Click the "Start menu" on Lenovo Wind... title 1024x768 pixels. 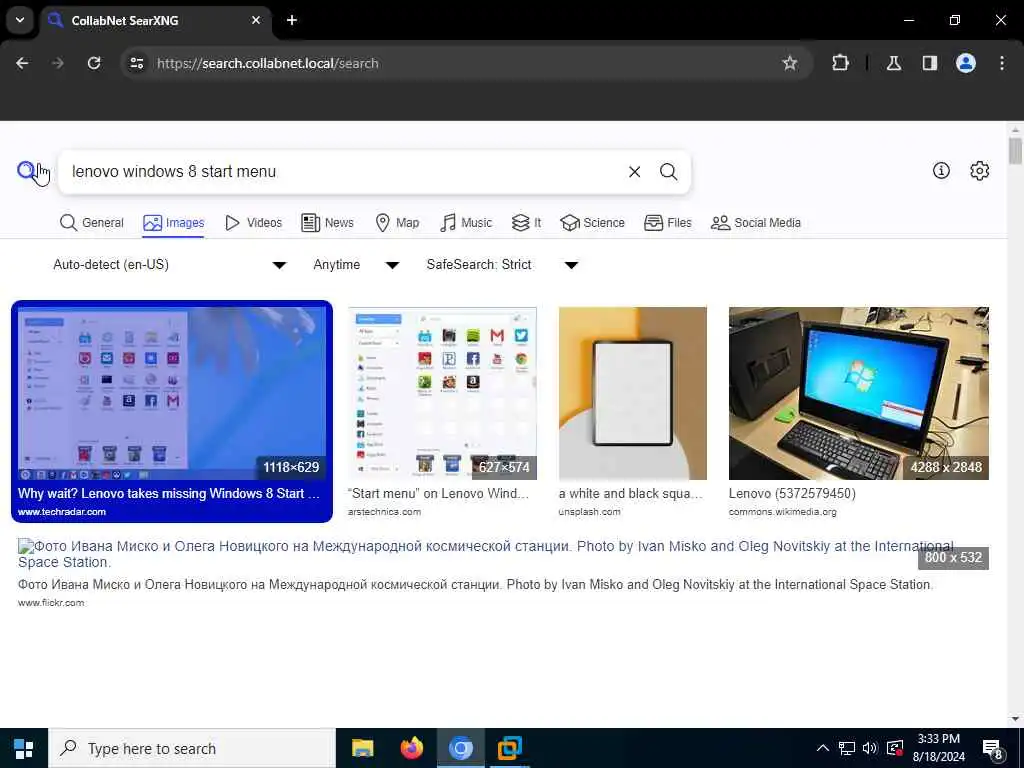438,494
